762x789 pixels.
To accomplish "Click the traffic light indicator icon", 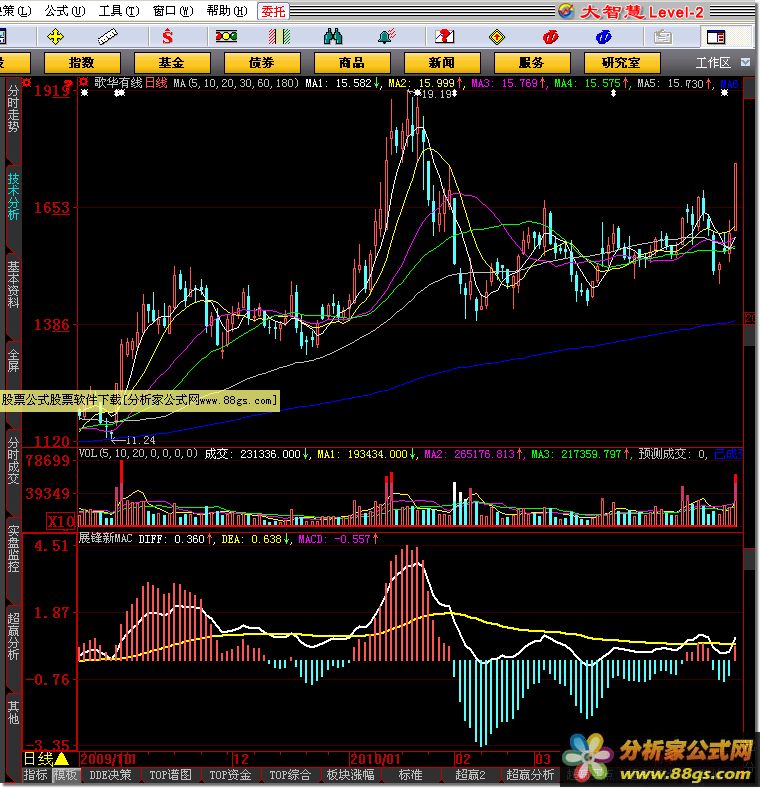I will 227,37.
